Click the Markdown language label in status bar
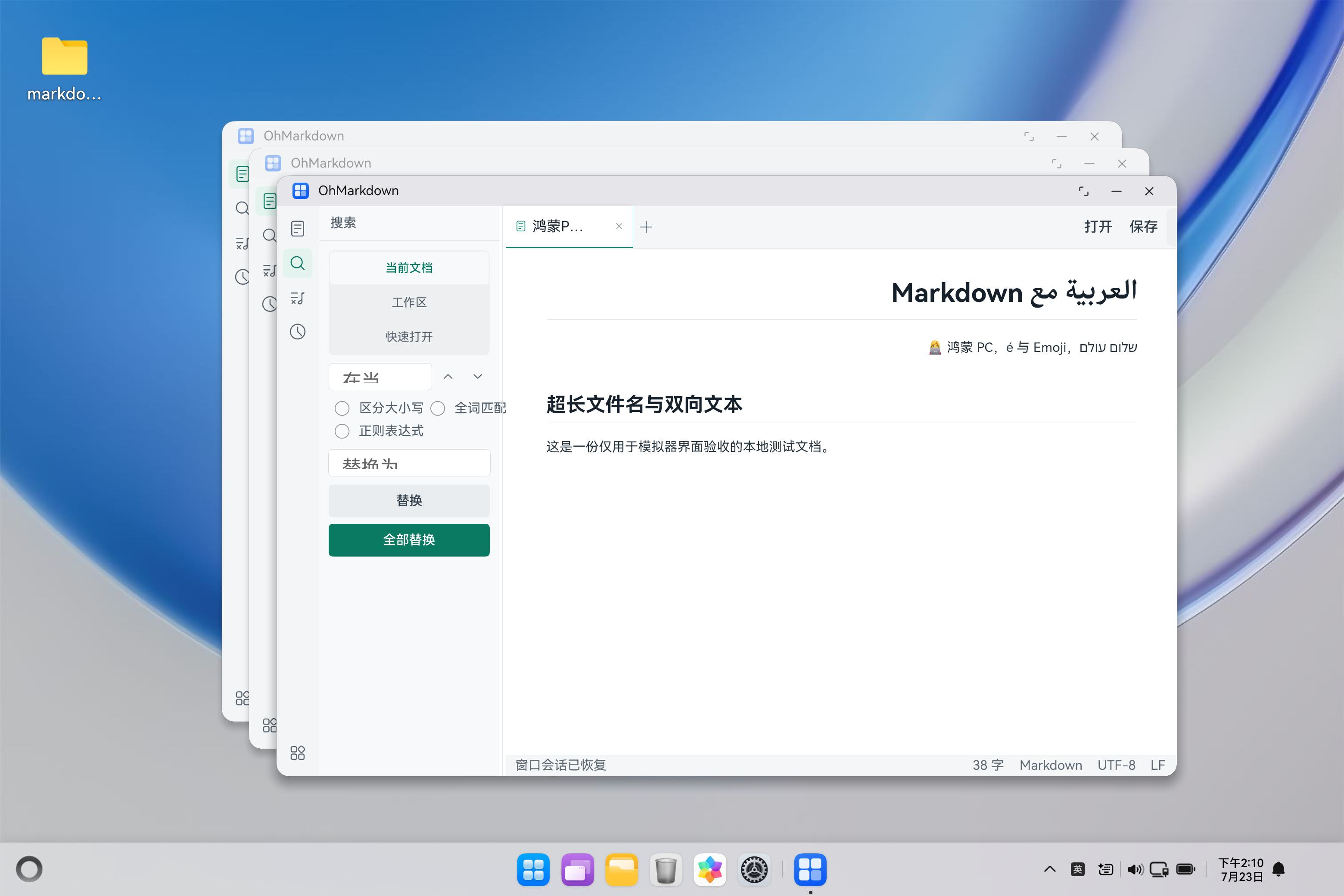The width and height of the screenshot is (1344, 896). pos(1051,765)
